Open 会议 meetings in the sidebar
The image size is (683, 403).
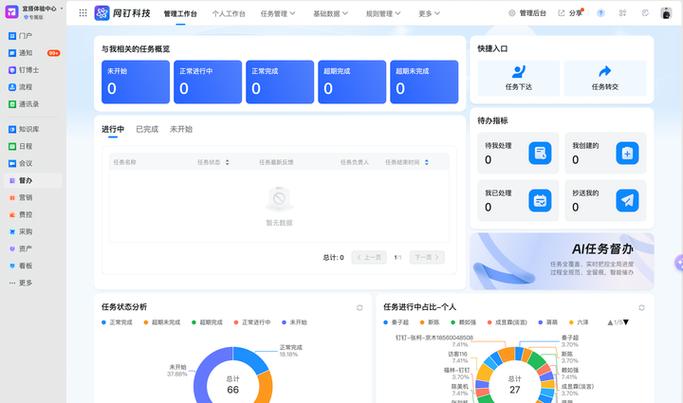pyautogui.click(x=20, y=163)
